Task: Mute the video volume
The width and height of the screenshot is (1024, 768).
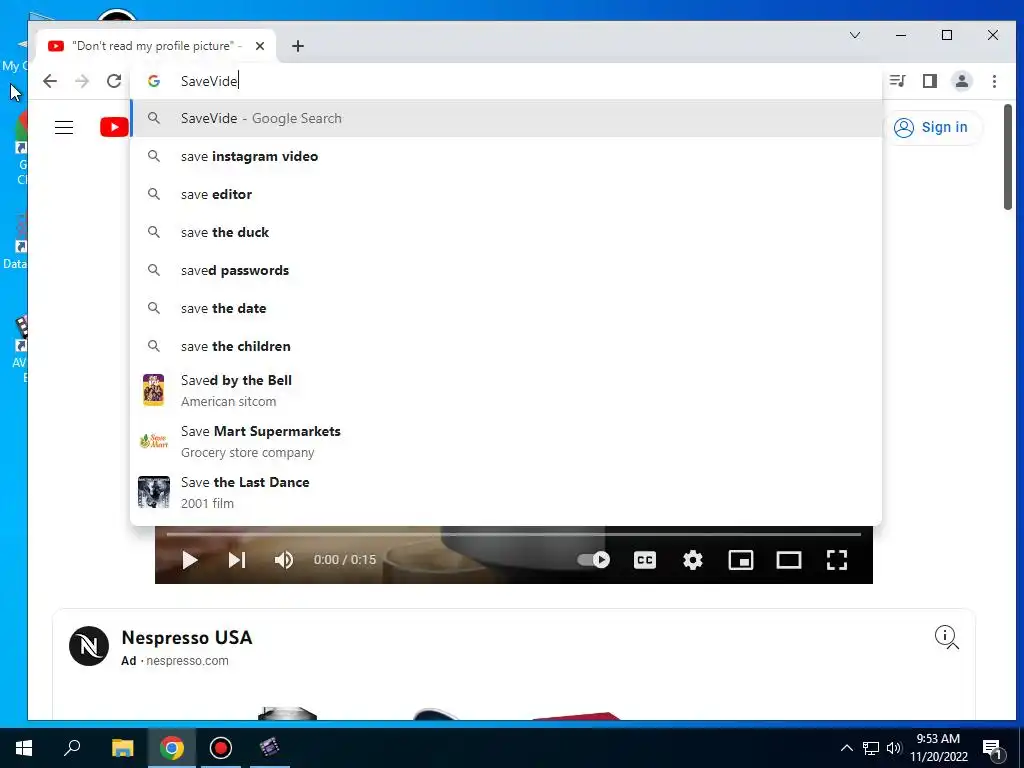Action: (283, 560)
